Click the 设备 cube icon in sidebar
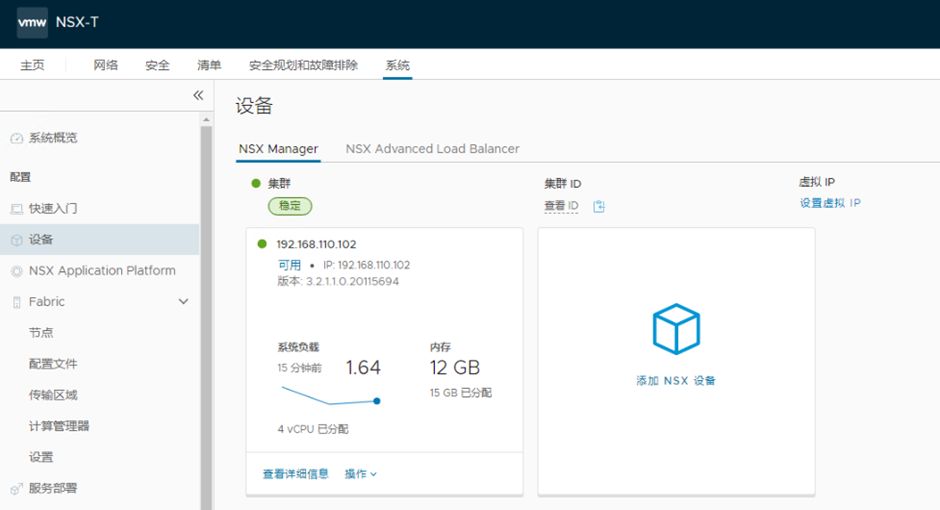 pyautogui.click(x=17, y=240)
